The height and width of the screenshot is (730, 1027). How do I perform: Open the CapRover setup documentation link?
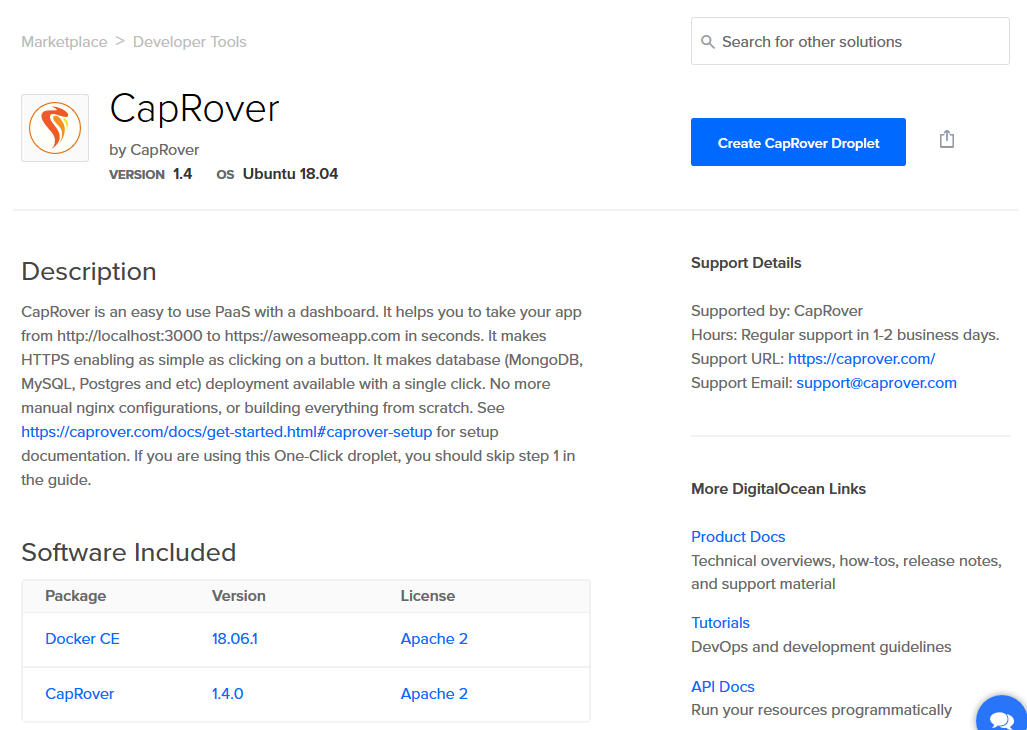tap(228, 431)
